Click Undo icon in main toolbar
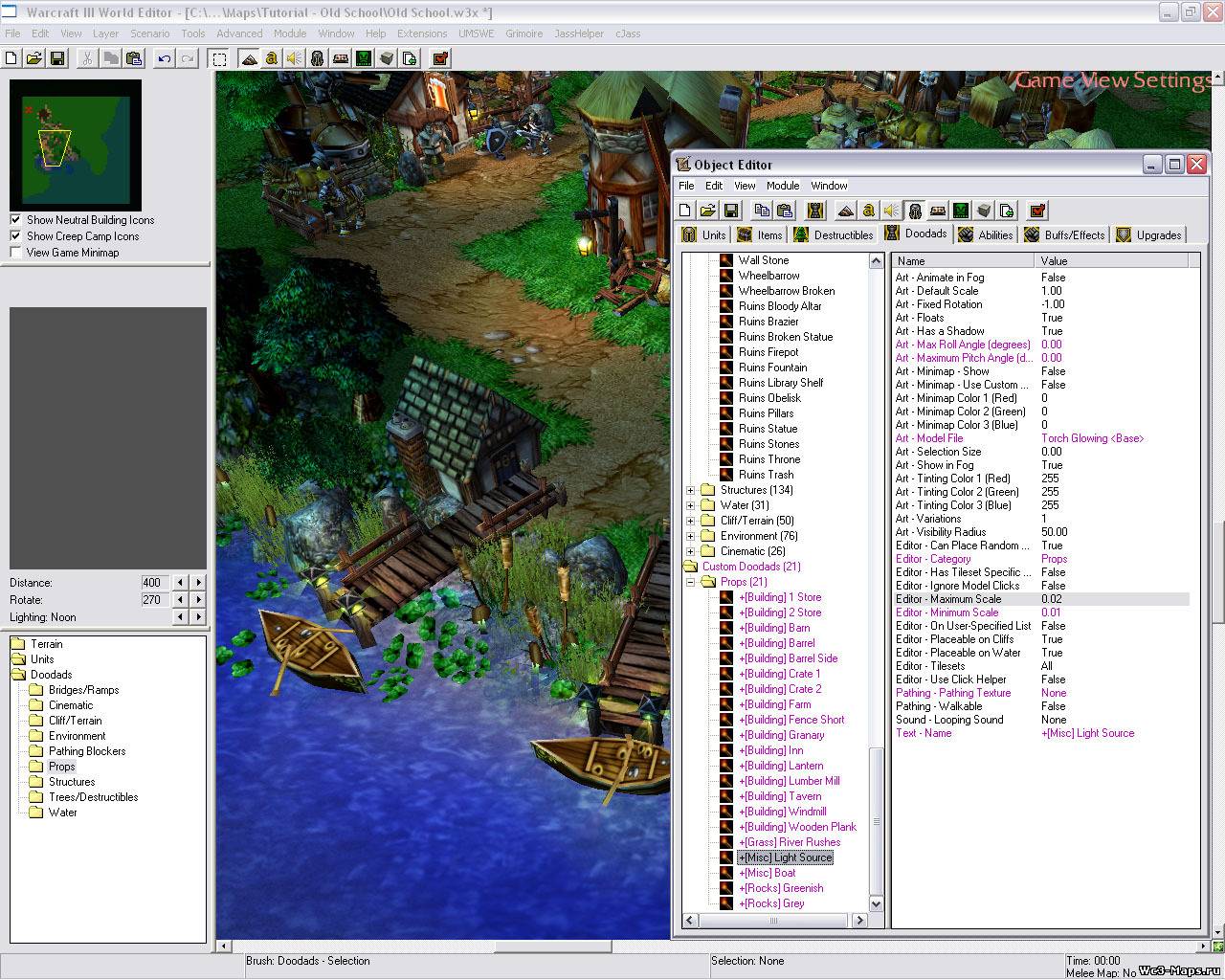This screenshot has height=980, width=1225. 165,58
